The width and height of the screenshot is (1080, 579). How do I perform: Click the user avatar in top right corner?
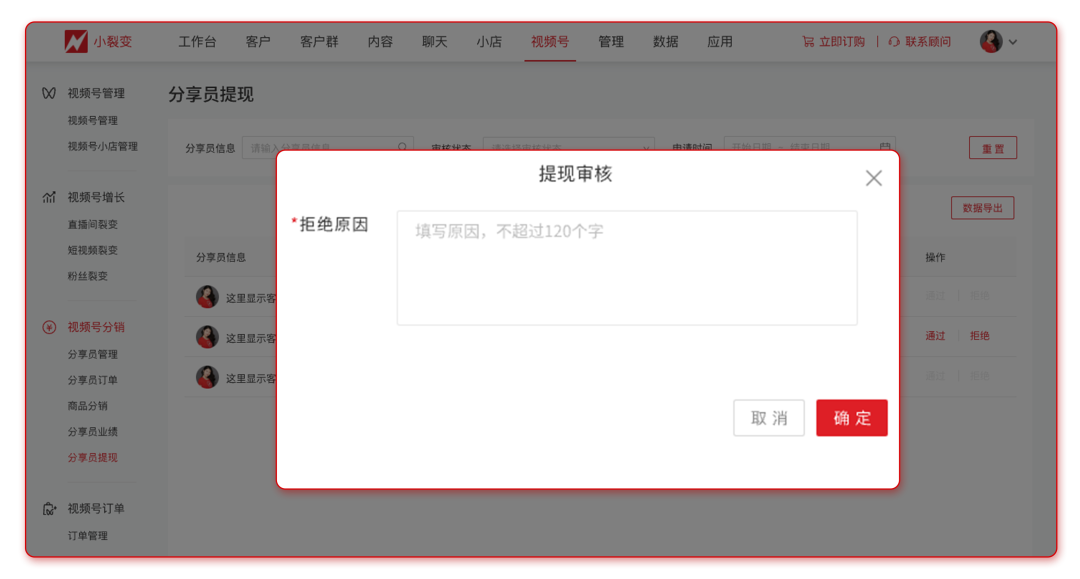[991, 41]
